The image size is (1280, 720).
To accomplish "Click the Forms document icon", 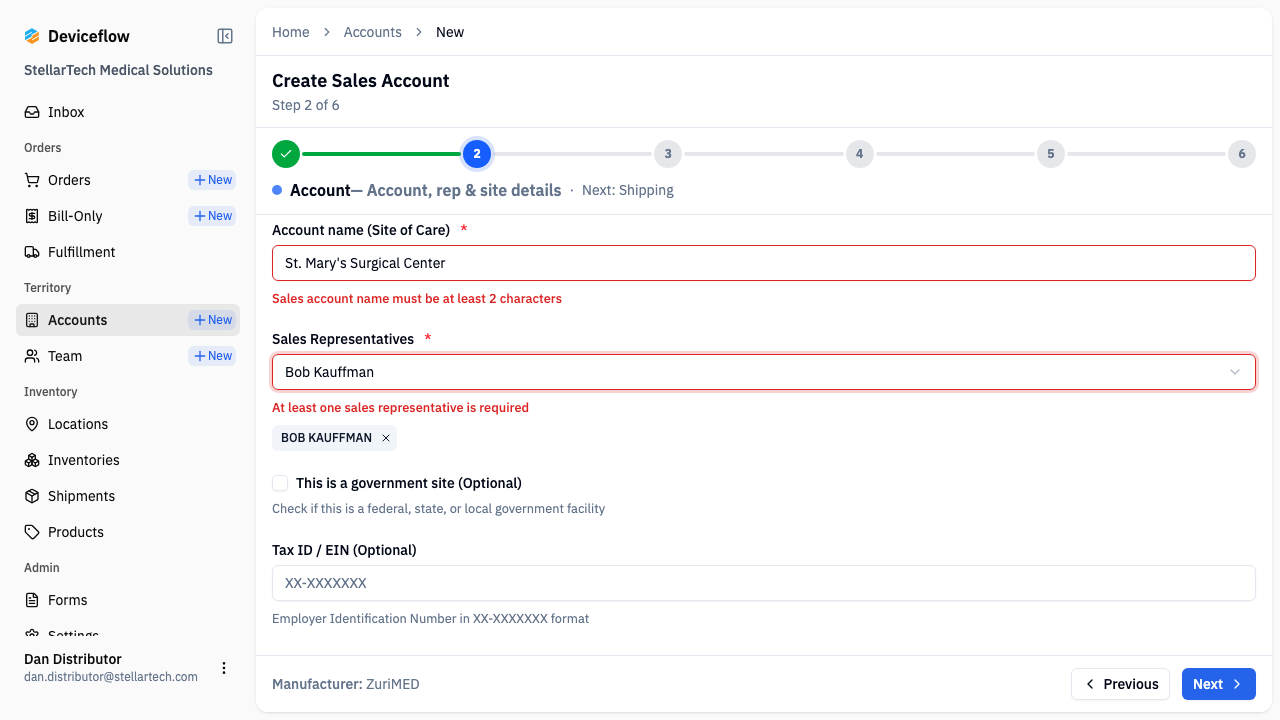I will (32, 600).
